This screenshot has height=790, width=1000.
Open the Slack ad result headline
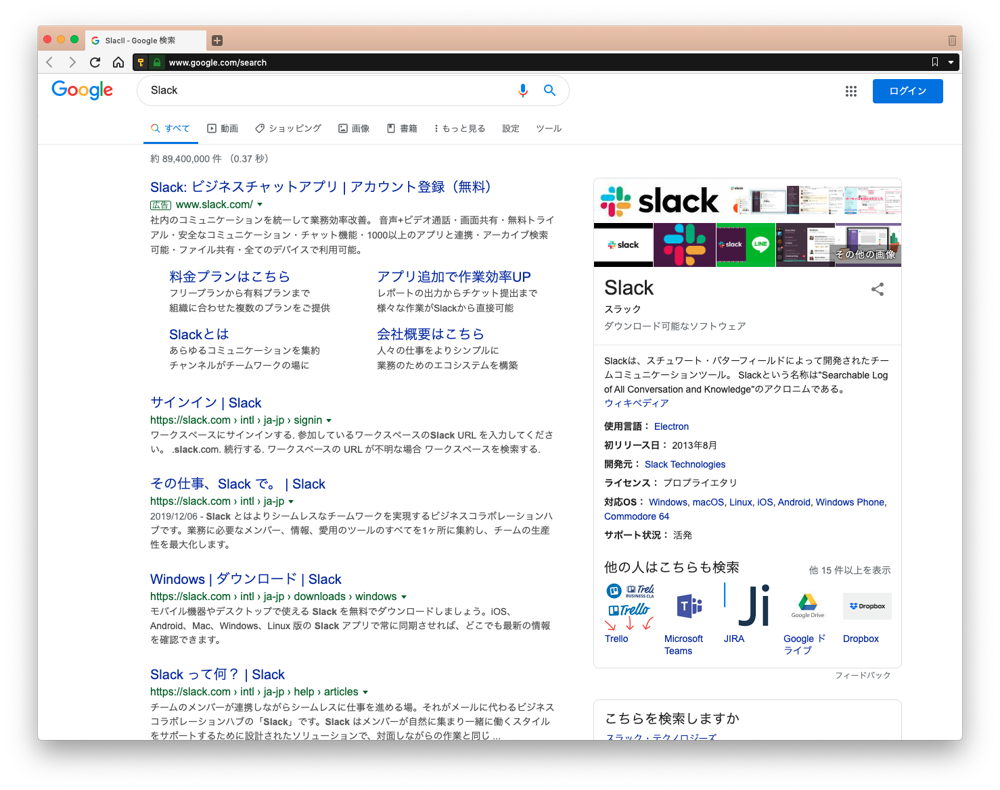[321, 187]
